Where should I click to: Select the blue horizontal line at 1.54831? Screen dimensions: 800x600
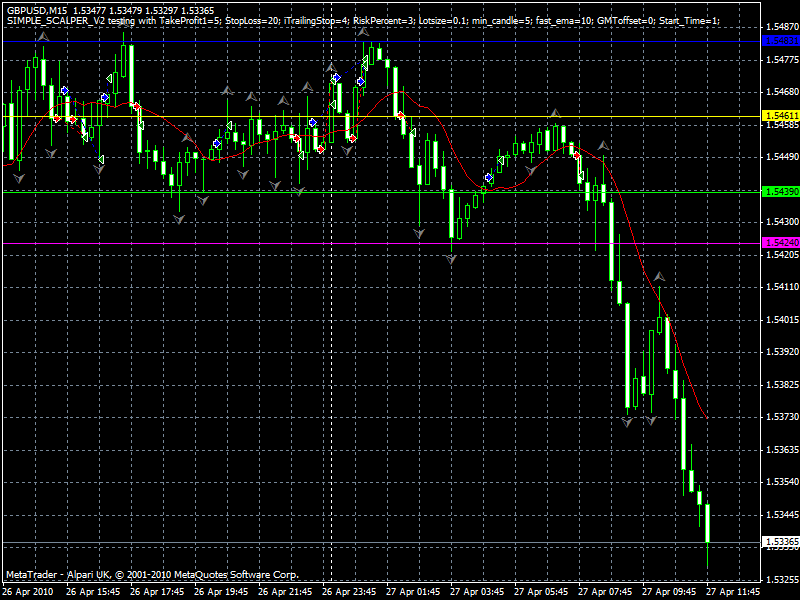coord(382,41)
